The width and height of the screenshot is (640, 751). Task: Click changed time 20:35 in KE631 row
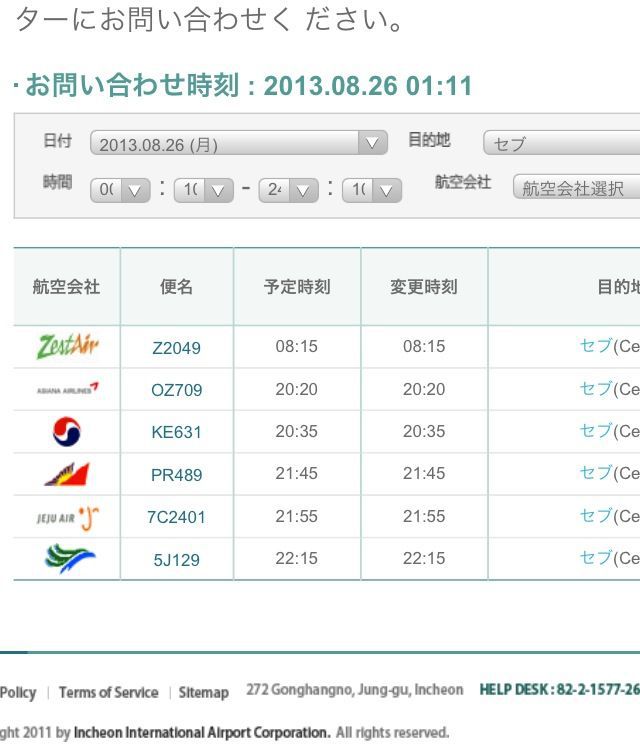tap(424, 431)
